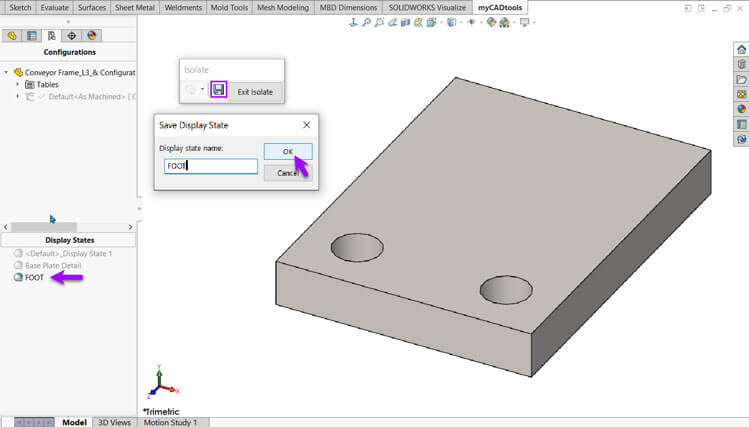This screenshot has height=427, width=749.
Task: Click the scrollbar's left arrow
Action: tap(6, 227)
